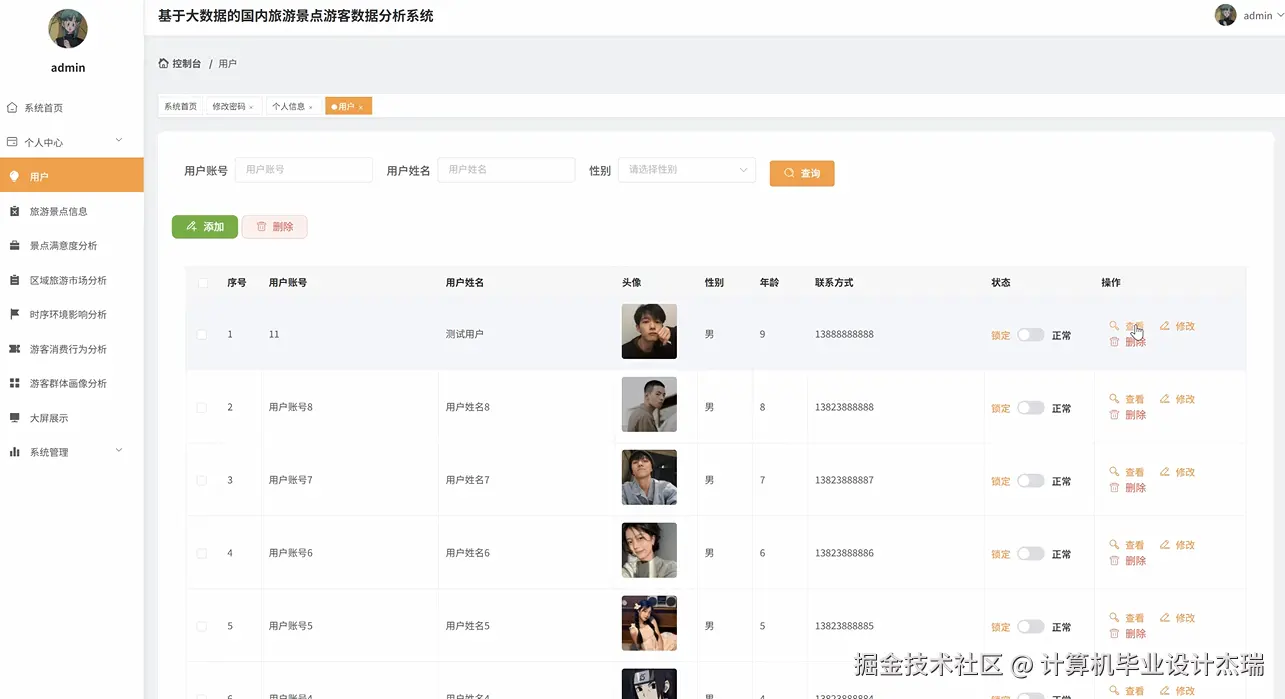Check the checkbox for row 测试用户
1285x699 pixels.
202,334
